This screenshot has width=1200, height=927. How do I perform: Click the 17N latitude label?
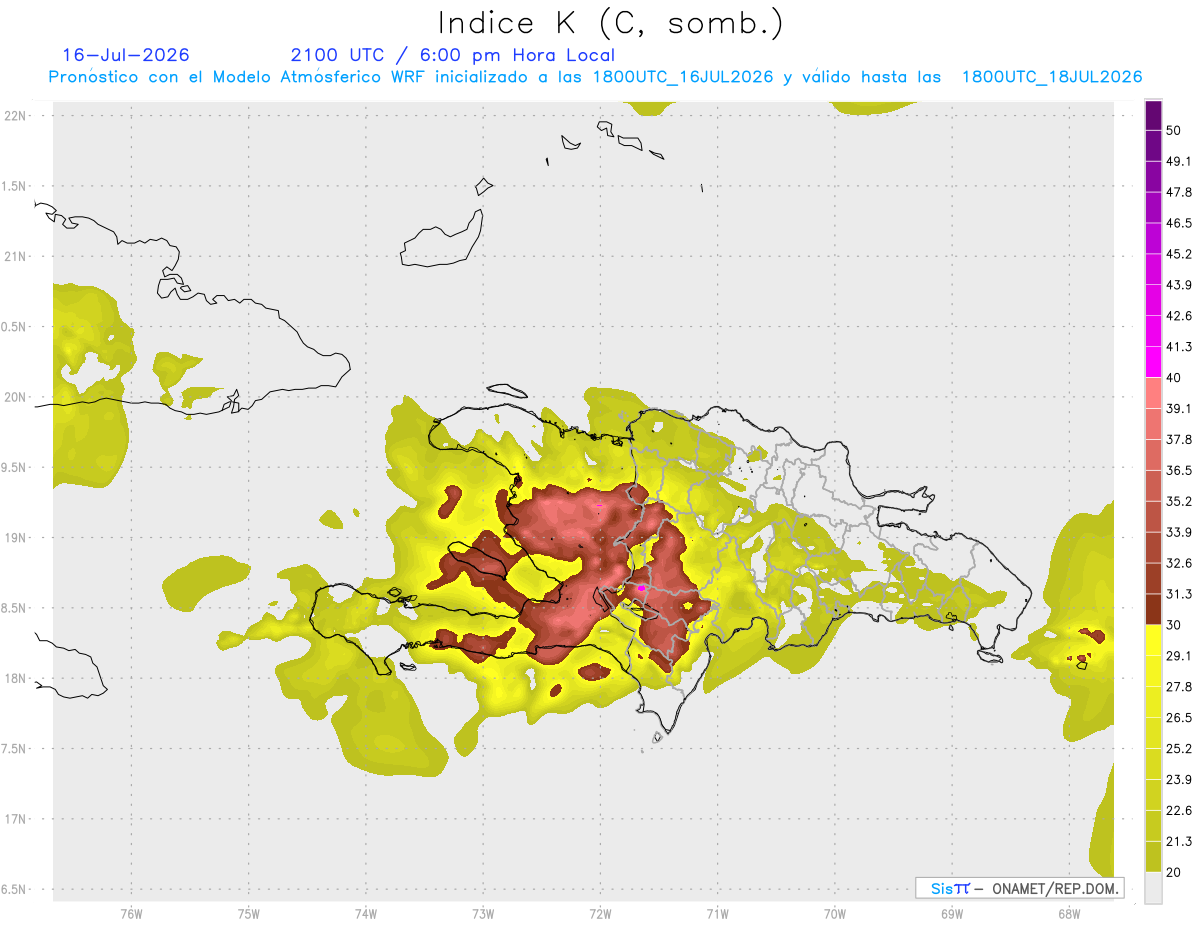coord(16,819)
